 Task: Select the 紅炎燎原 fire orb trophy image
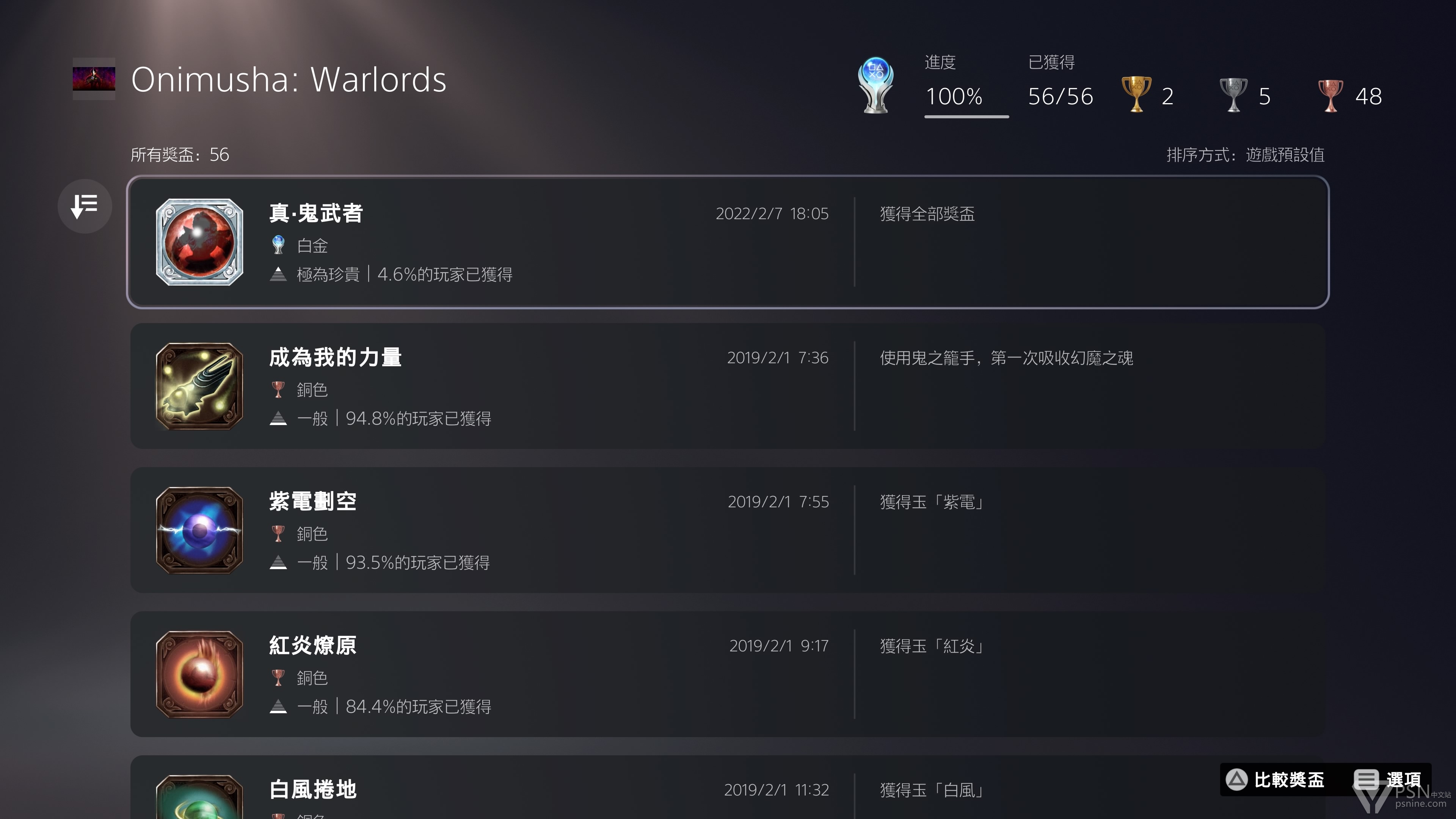(199, 674)
